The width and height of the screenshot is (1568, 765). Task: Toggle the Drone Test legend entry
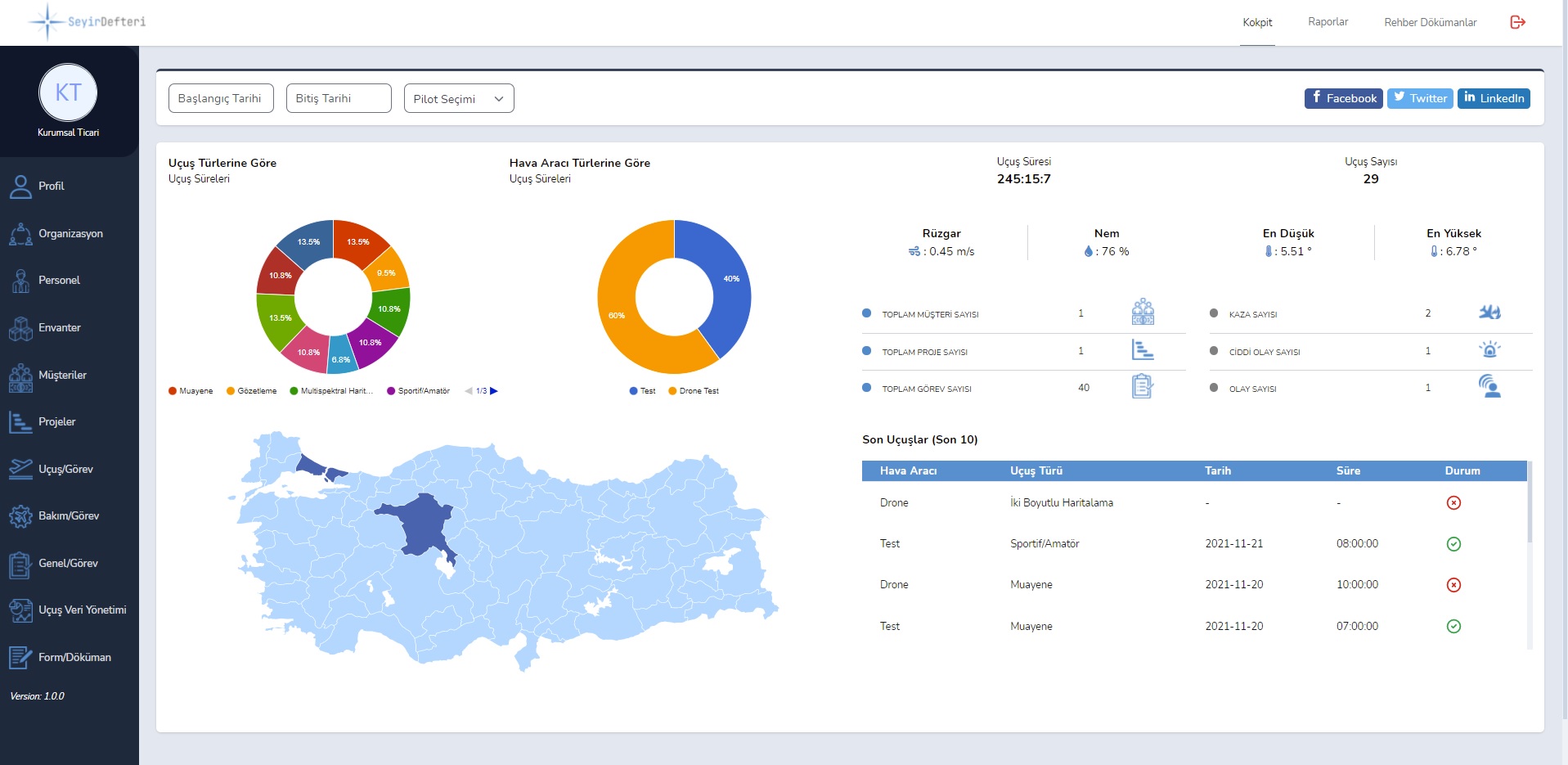point(694,391)
